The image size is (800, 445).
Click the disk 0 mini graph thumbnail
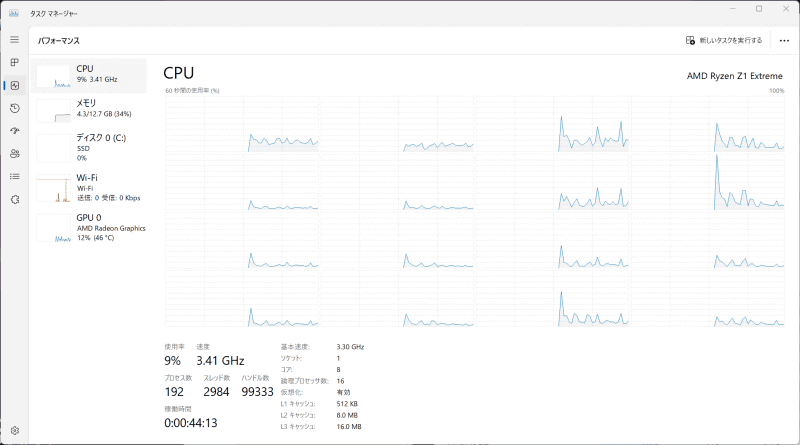54,148
